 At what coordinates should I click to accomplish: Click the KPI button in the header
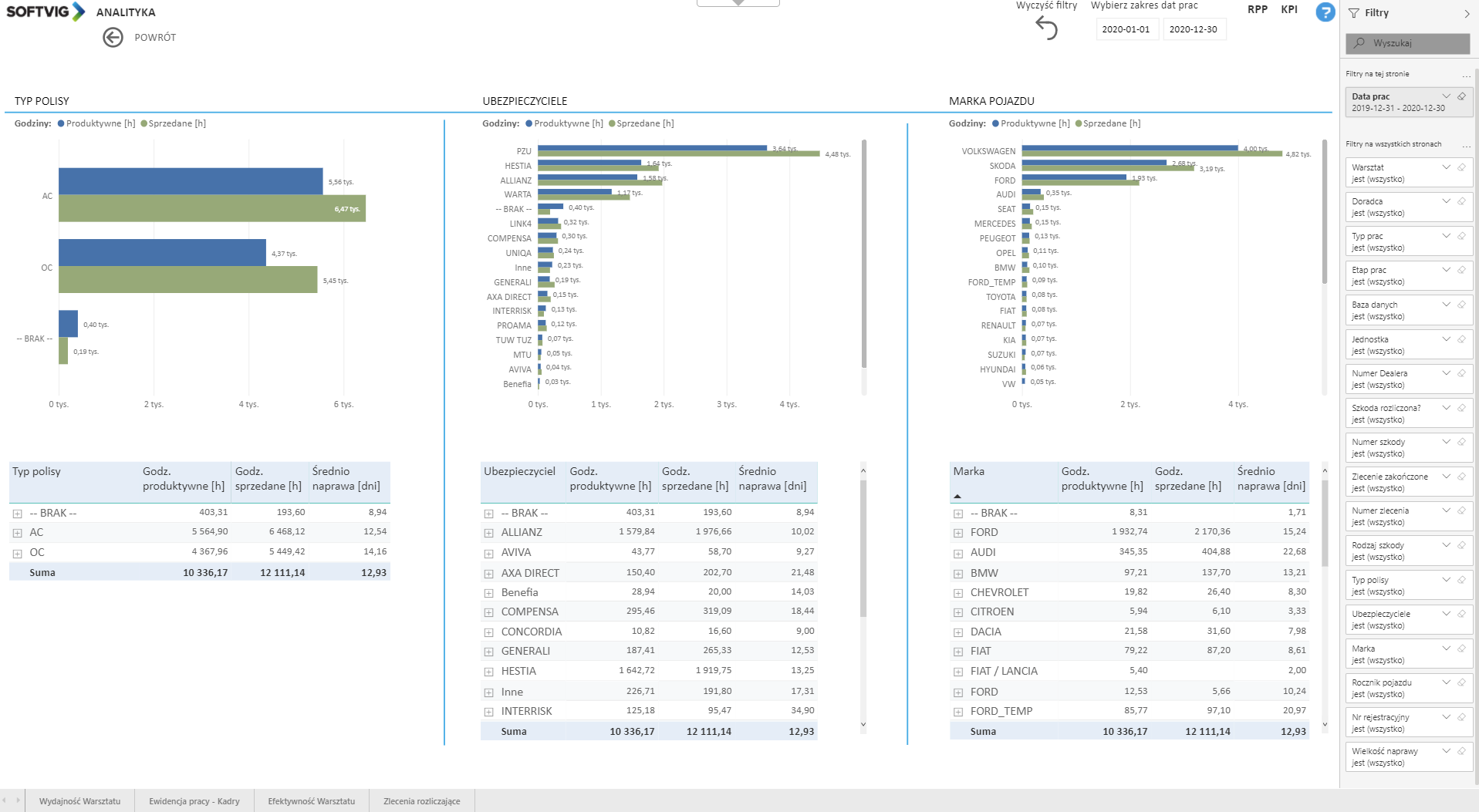(1288, 10)
